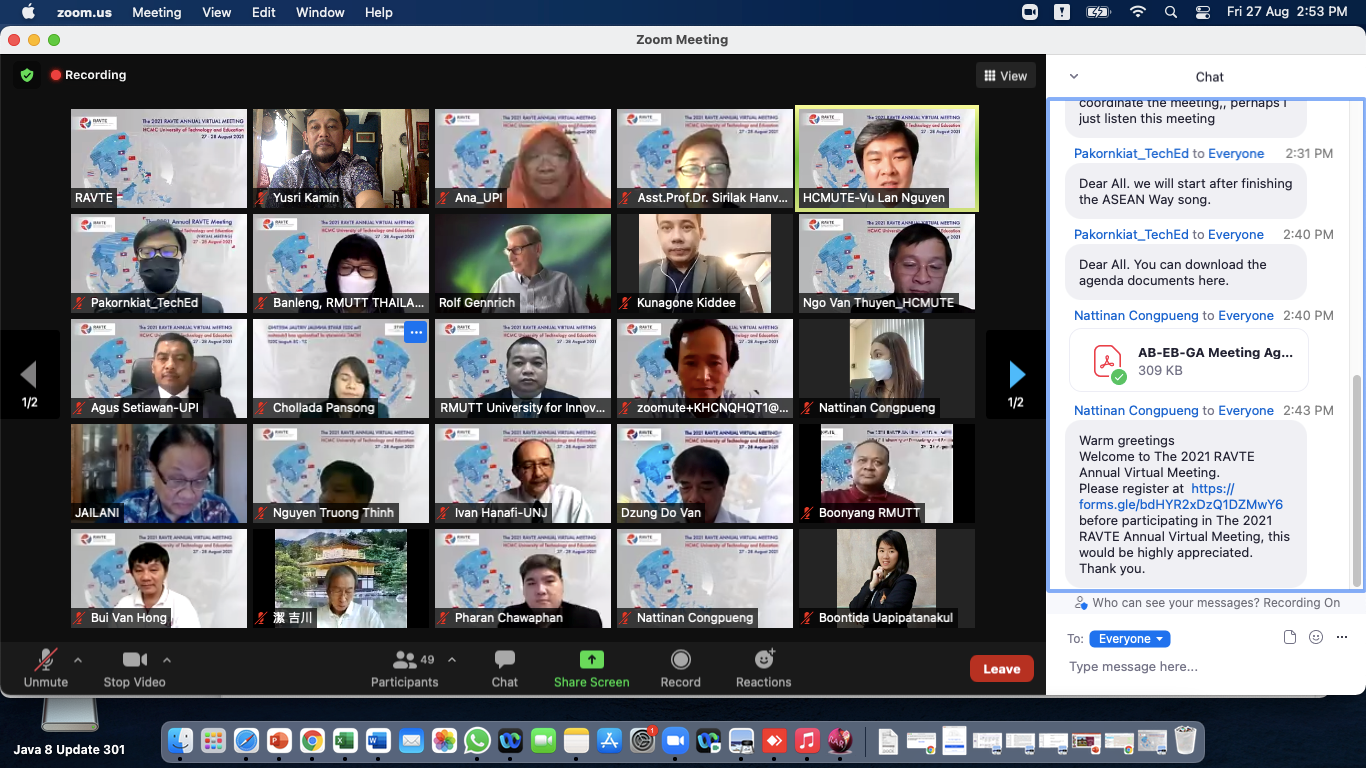Viewport: 1366px width, 768px height.
Task: Select Yusri Kamin's video tile
Action: tap(341, 158)
